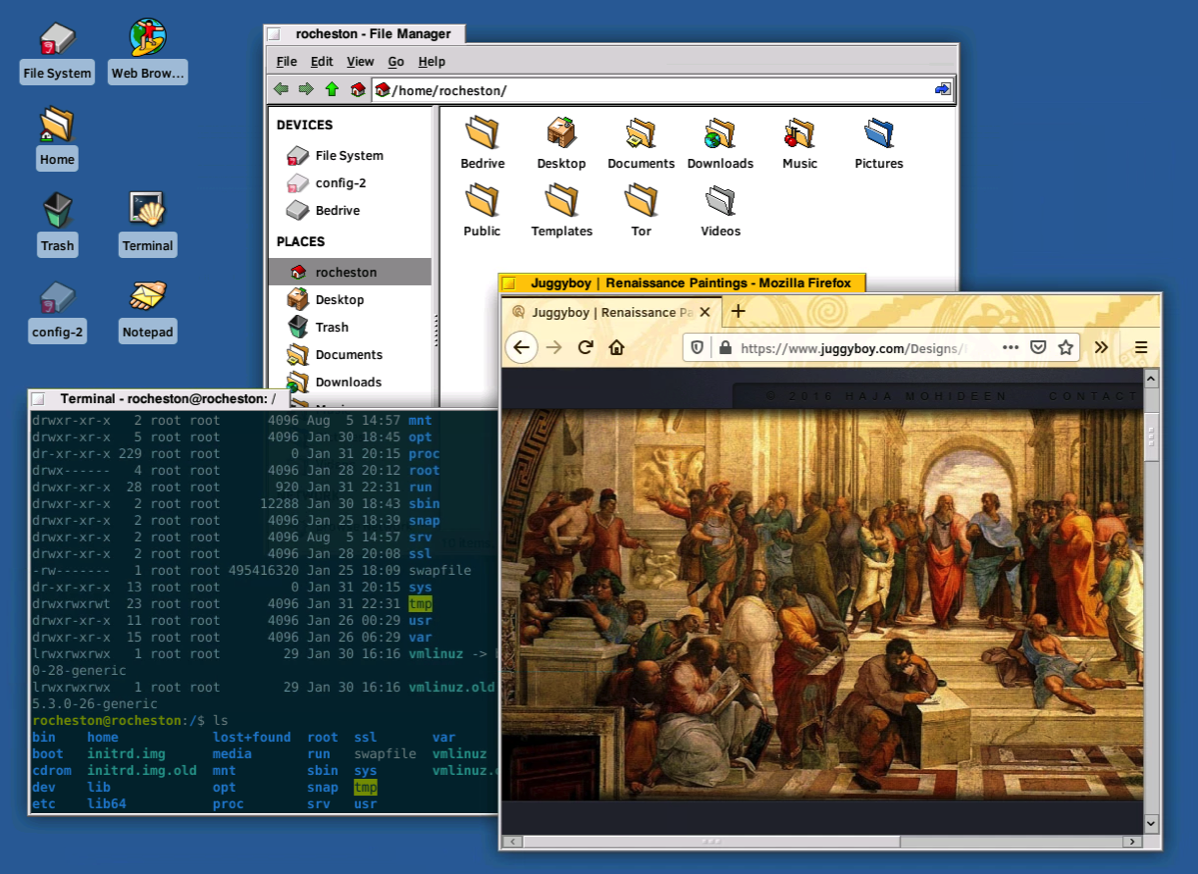This screenshot has width=1198, height=874.
Task: Open the Terminal desktop icon
Action: [147, 212]
